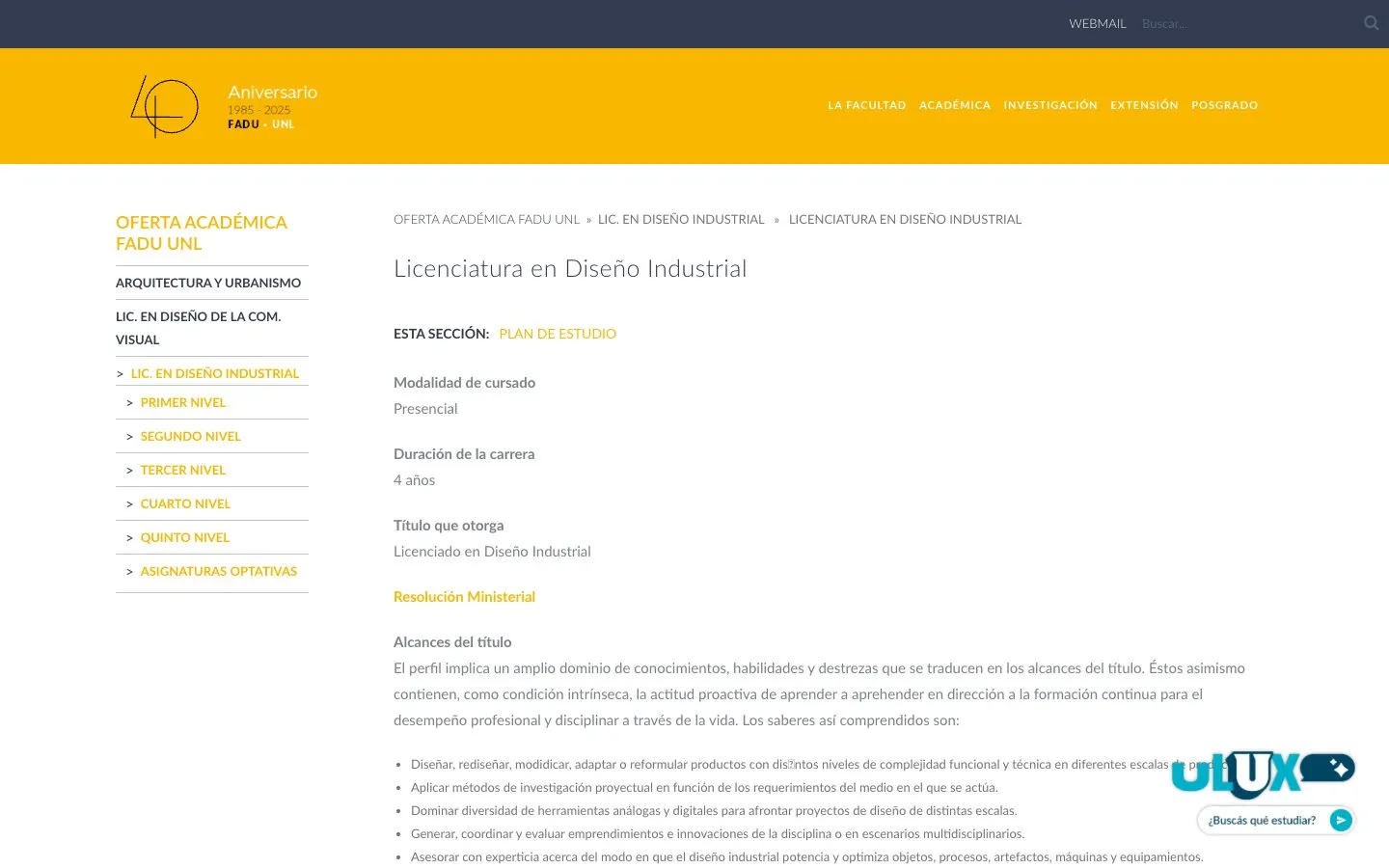Go to Oferta Académica FADU UNL sidebar heading

(x=202, y=233)
